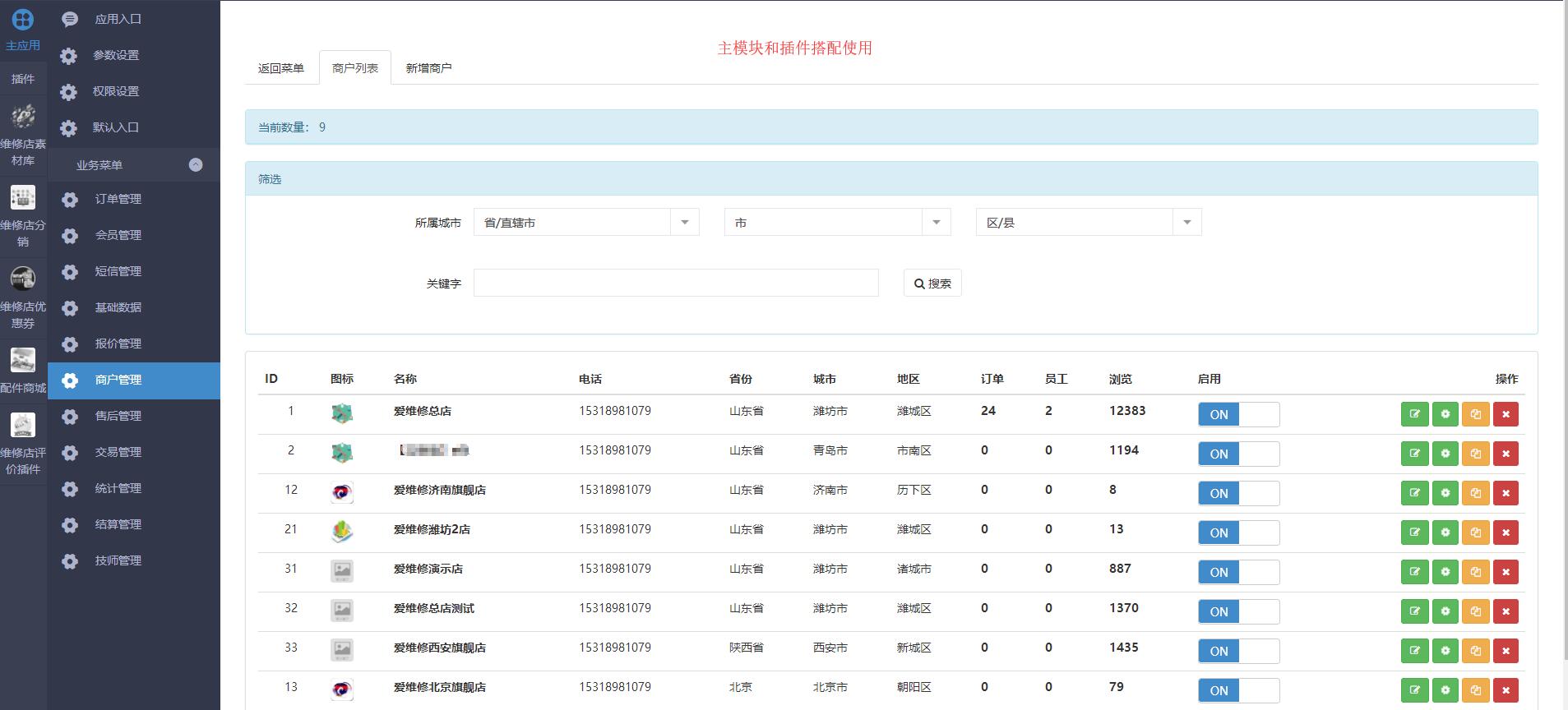Toggle ON switch for 爱维修潍坊2店
The height and width of the screenshot is (710, 1568).
(1238, 532)
